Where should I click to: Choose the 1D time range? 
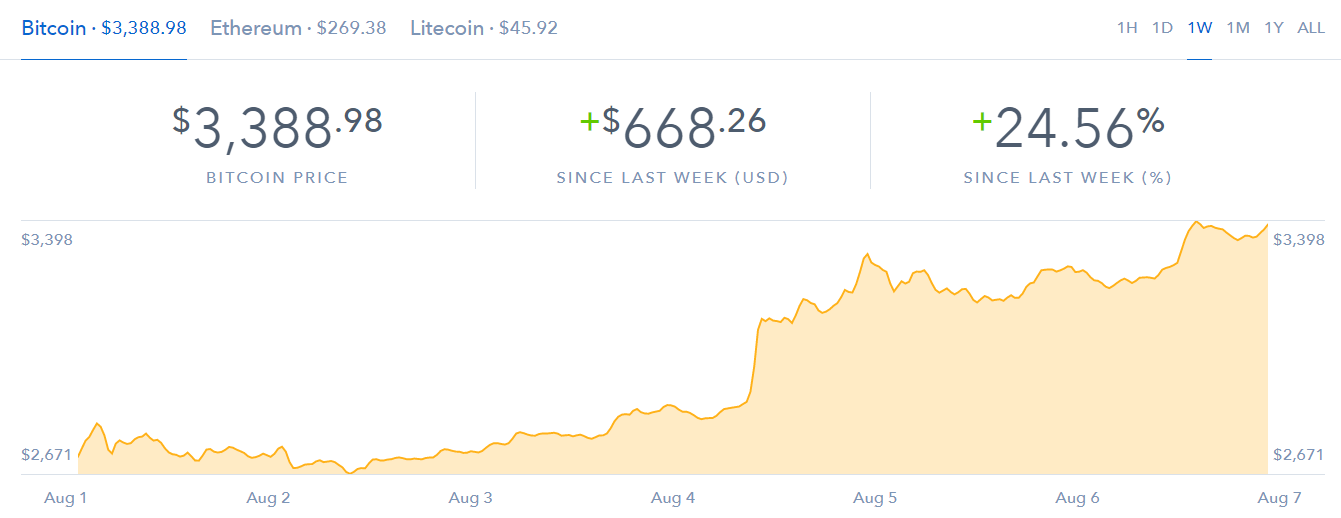[1162, 28]
